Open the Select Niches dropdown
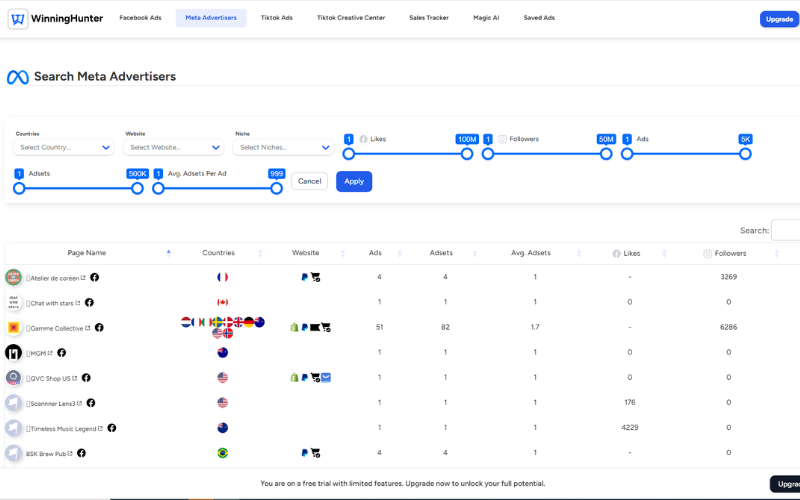This screenshot has width=800, height=500. click(283, 147)
